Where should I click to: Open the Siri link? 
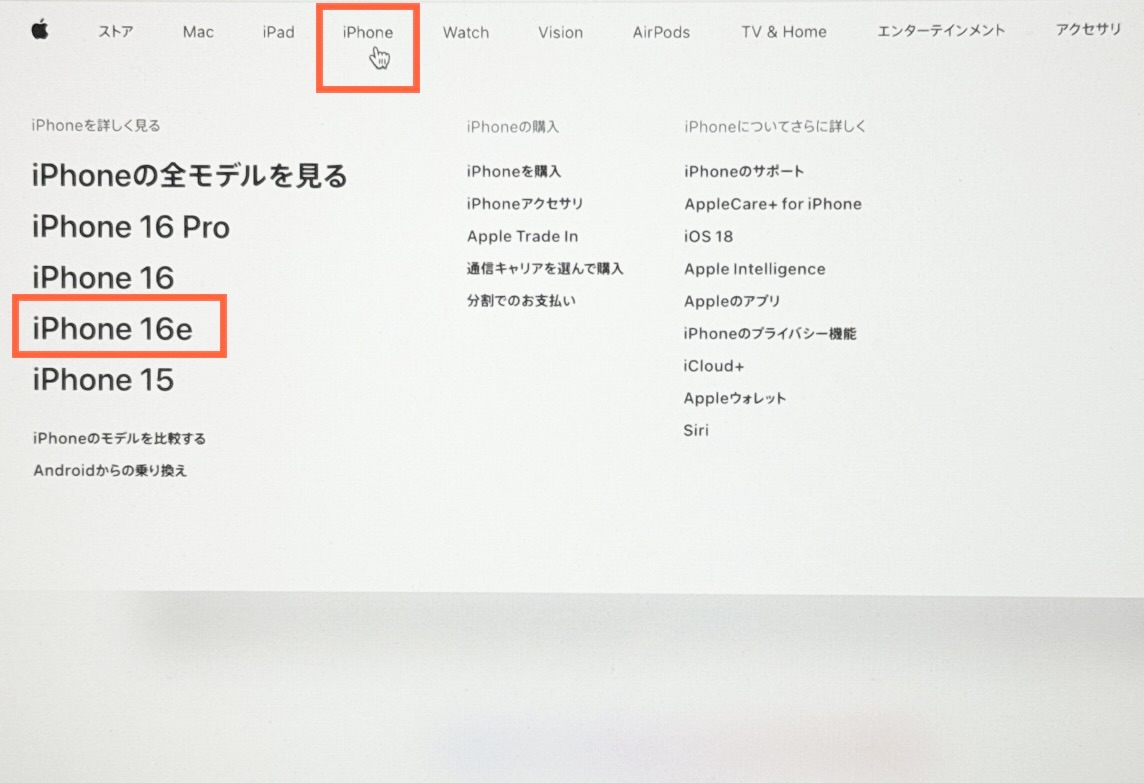pos(696,430)
